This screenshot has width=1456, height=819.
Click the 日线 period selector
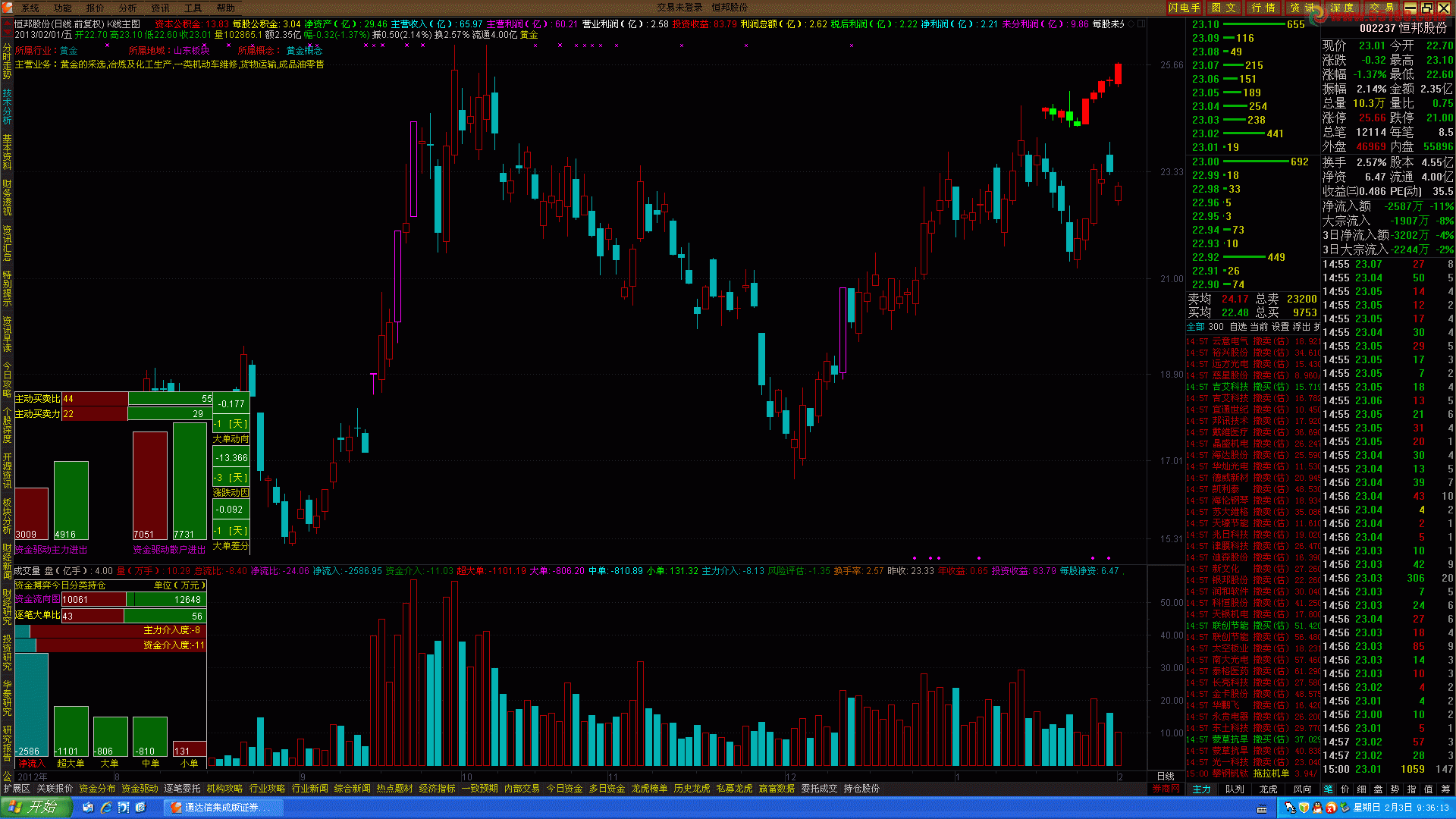coord(1166,777)
